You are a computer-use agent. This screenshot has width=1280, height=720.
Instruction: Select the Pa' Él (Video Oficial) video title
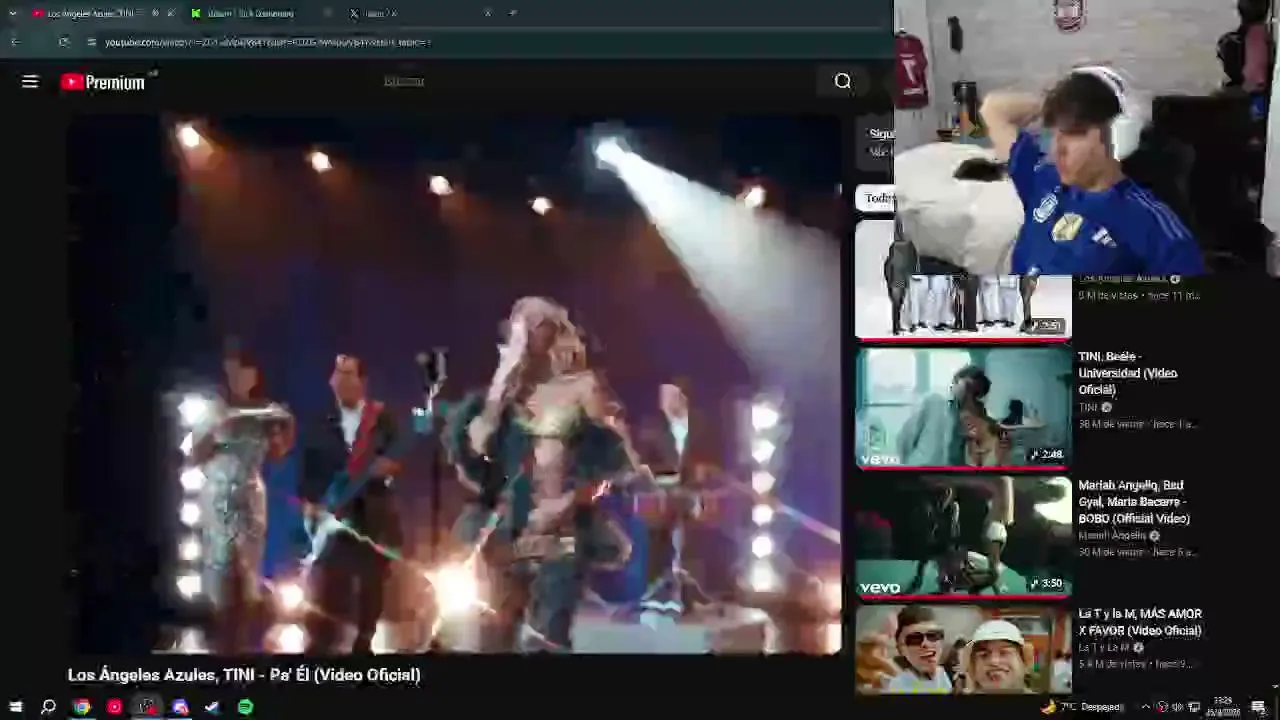tap(244, 675)
